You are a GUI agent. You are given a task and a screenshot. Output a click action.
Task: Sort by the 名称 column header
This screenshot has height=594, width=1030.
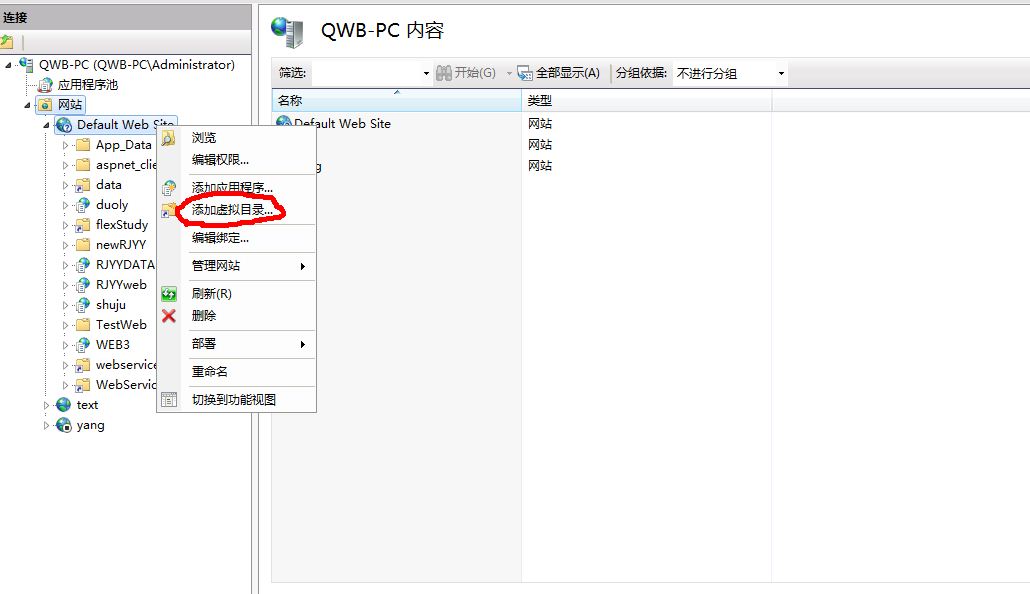(397, 101)
